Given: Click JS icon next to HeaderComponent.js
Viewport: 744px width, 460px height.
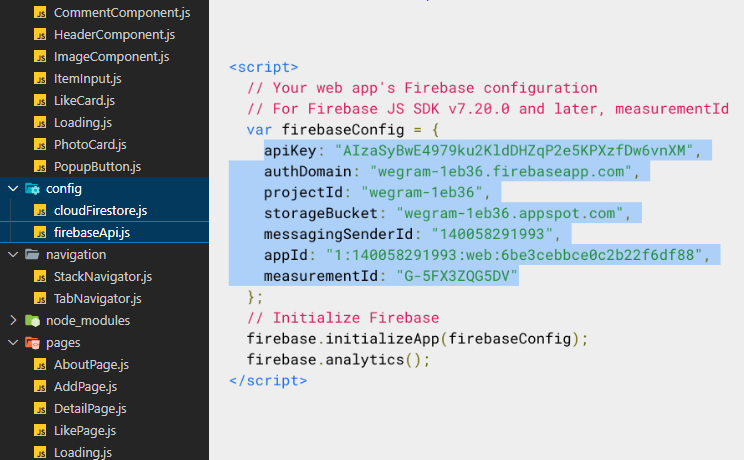Looking at the screenshot, I should pyautogui.click(x=40, y=35).
